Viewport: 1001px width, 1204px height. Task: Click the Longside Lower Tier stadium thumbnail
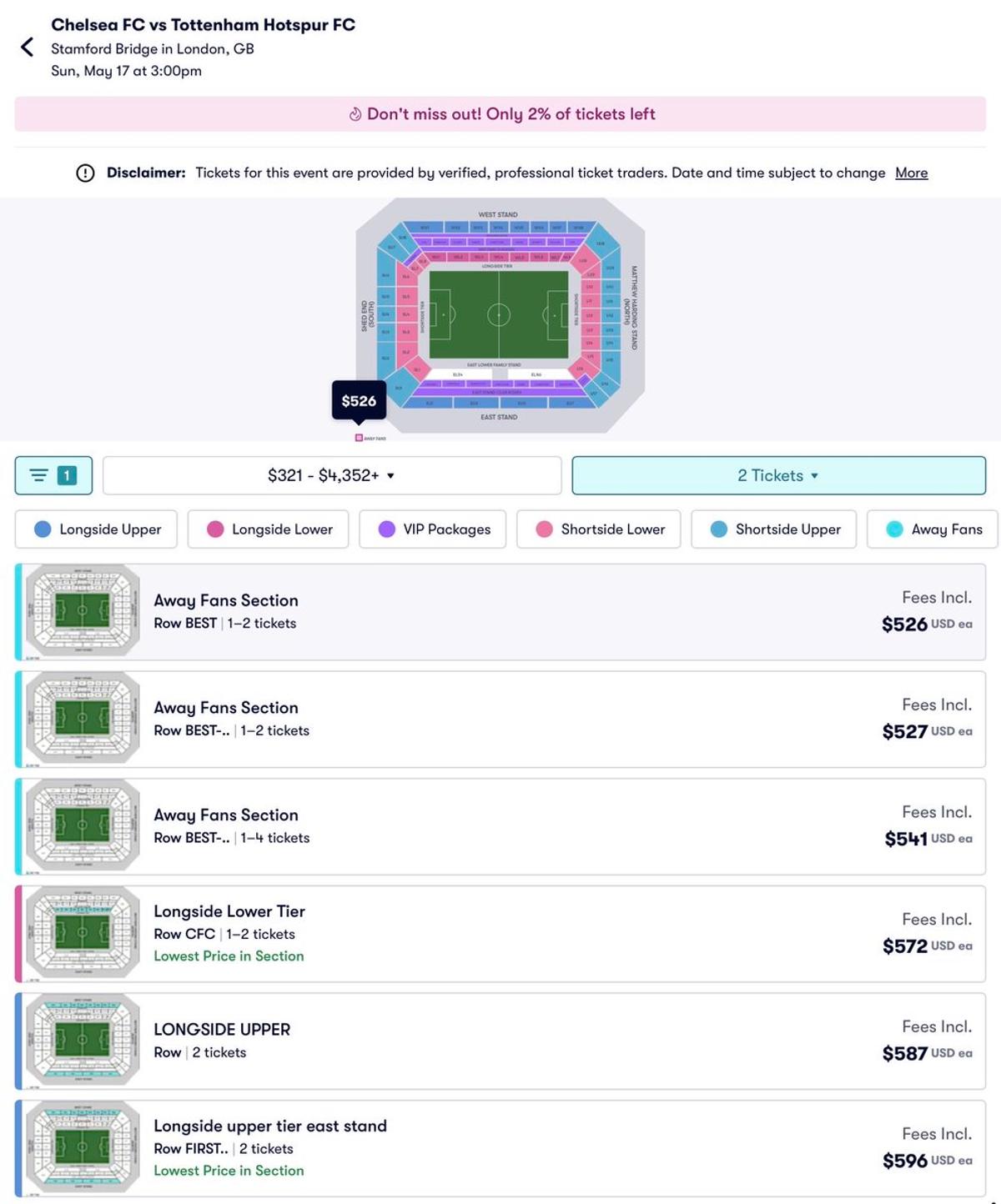(82, 932)
